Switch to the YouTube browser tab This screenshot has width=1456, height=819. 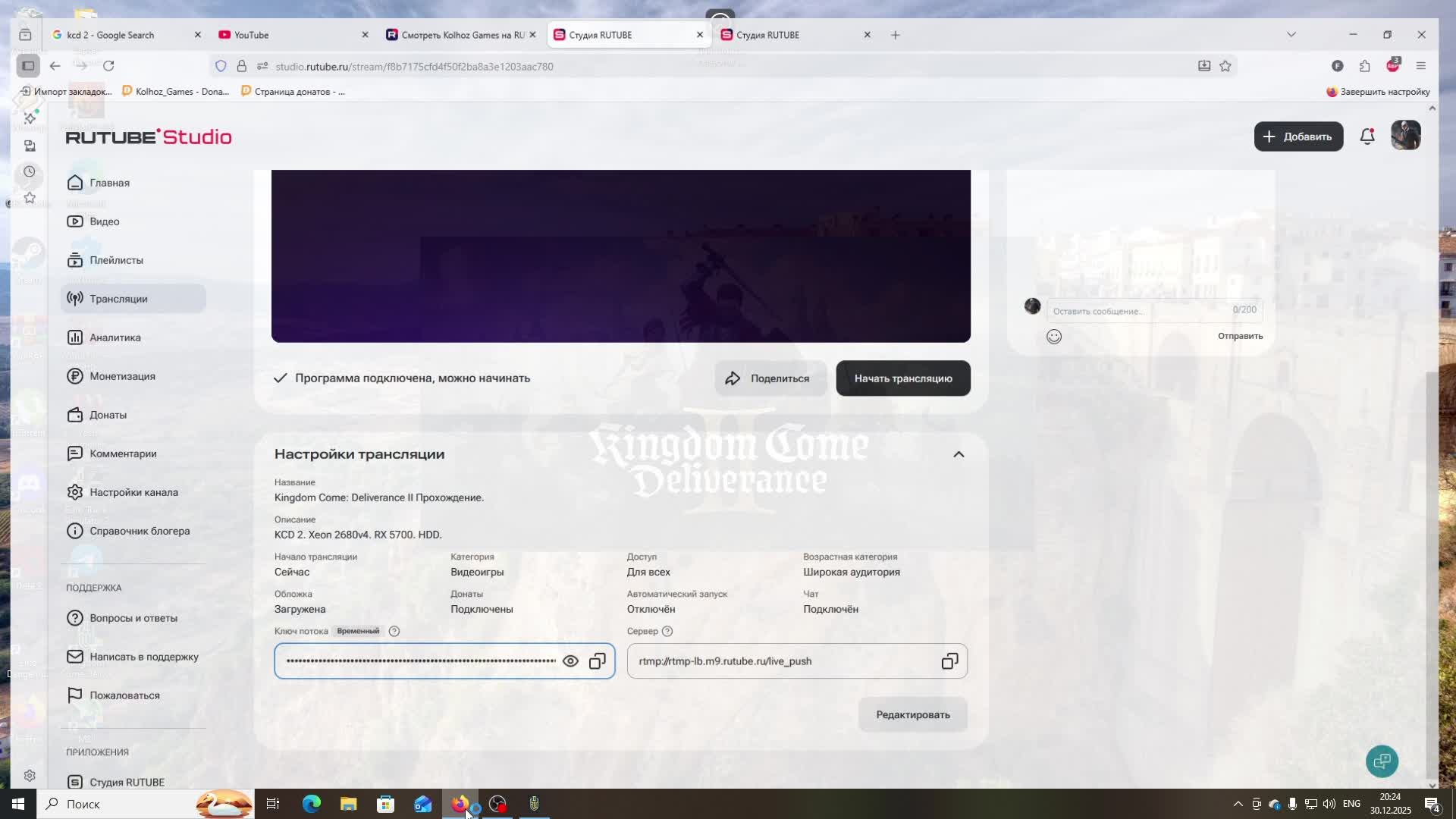tap(252, 35)
